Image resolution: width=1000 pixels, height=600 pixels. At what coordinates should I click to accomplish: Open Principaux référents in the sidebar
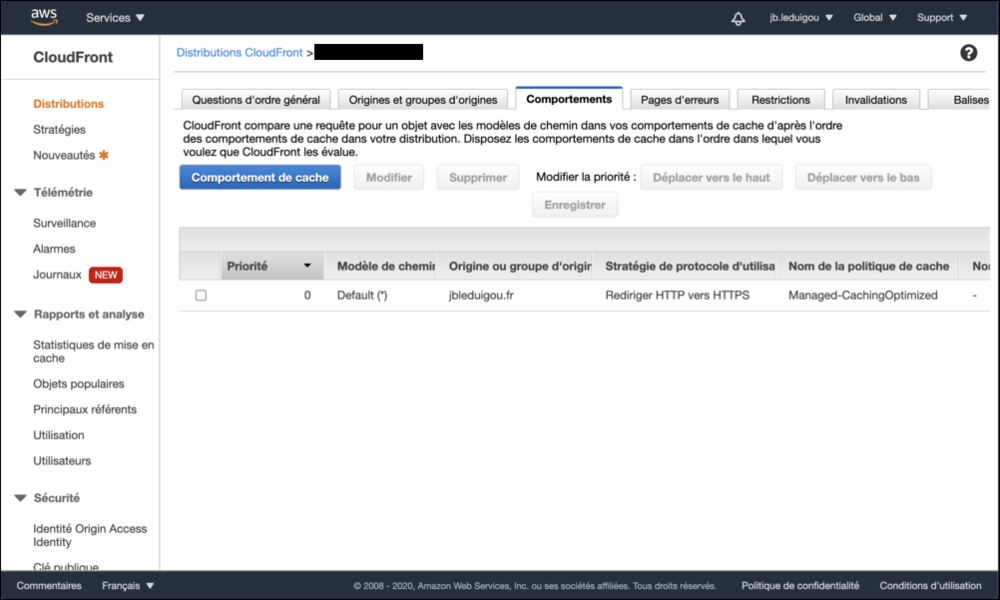(x=85, y=409)
